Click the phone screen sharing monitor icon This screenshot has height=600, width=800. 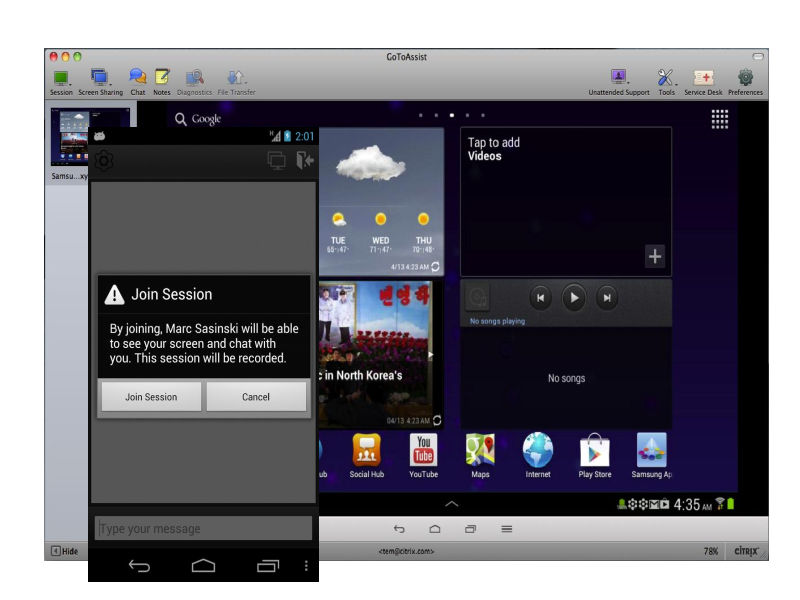click(x=277, y=161)
